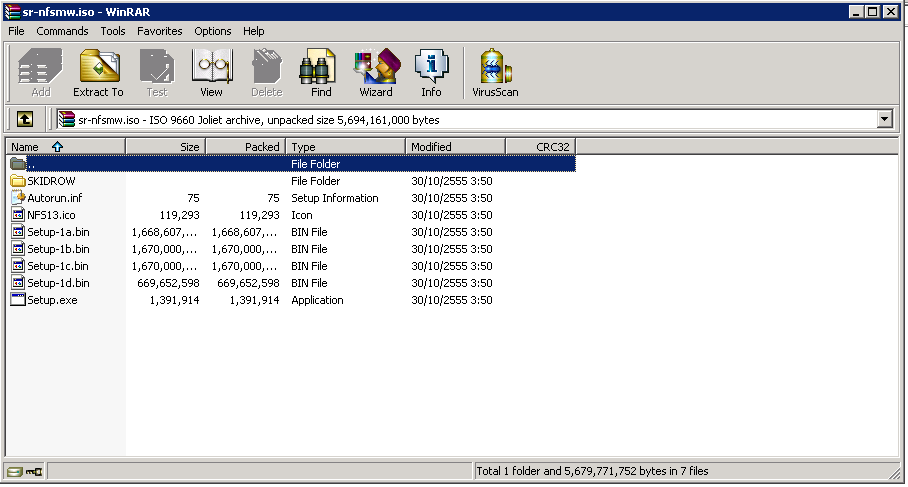Image resolution: width=908 pixels, height=487 pixels.
Task: Open the Help menu
Action: pos(254,31)
